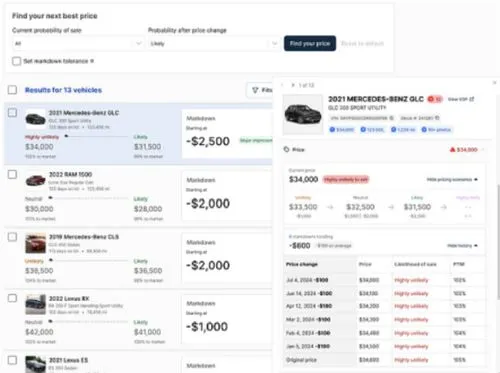Click previous vehicle arrow in detail panel

[282, 85]
